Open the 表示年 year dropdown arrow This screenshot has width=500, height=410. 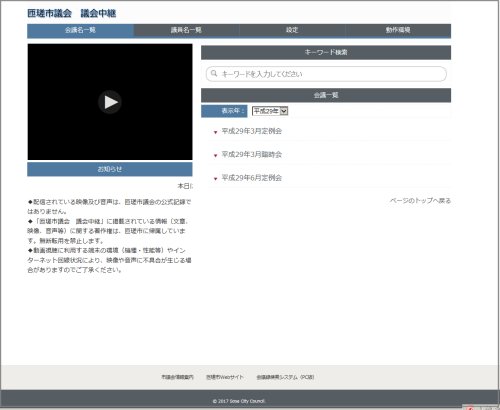tap(284, 111)
